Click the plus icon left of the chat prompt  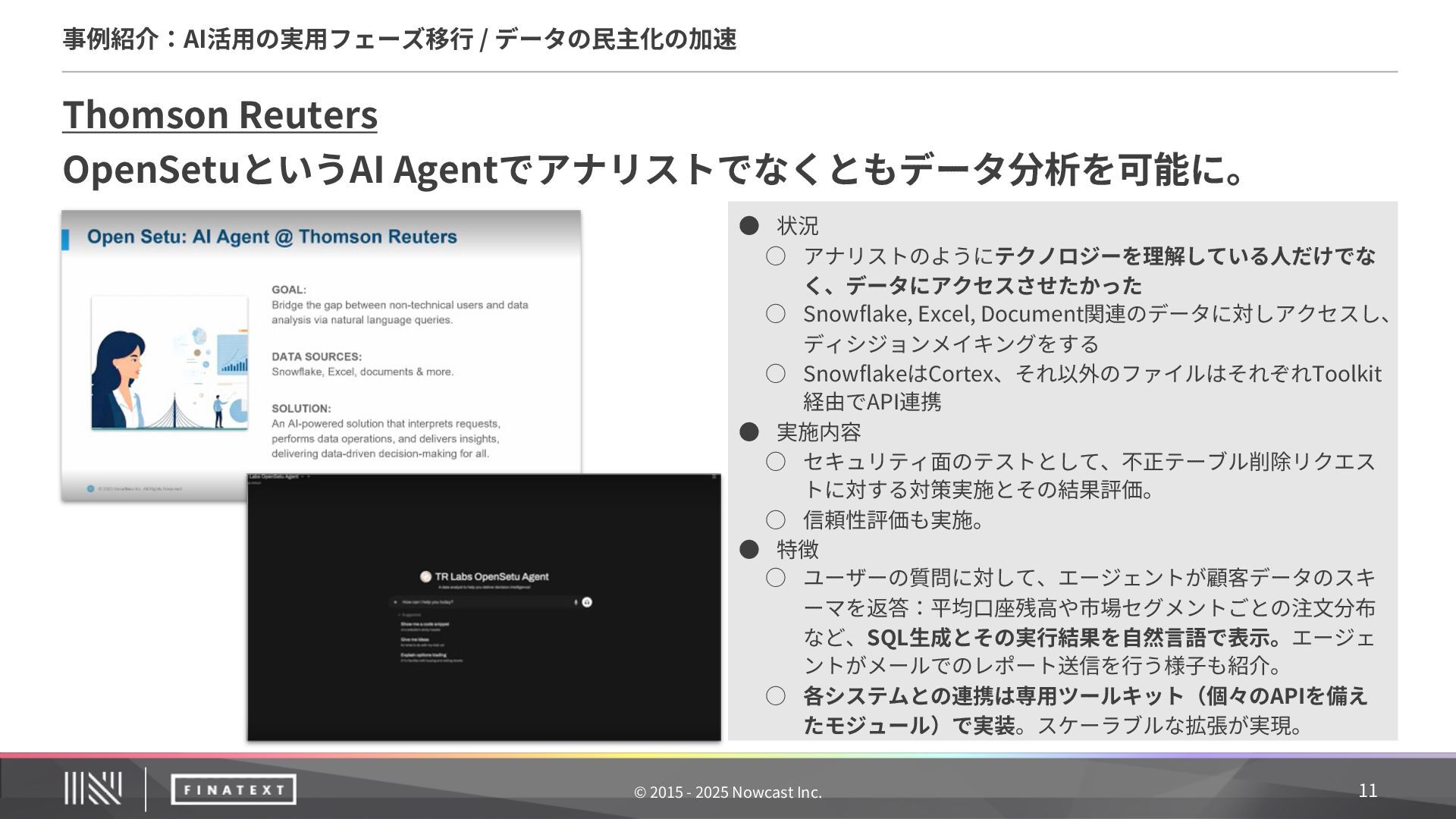click(x=395, y=602)
